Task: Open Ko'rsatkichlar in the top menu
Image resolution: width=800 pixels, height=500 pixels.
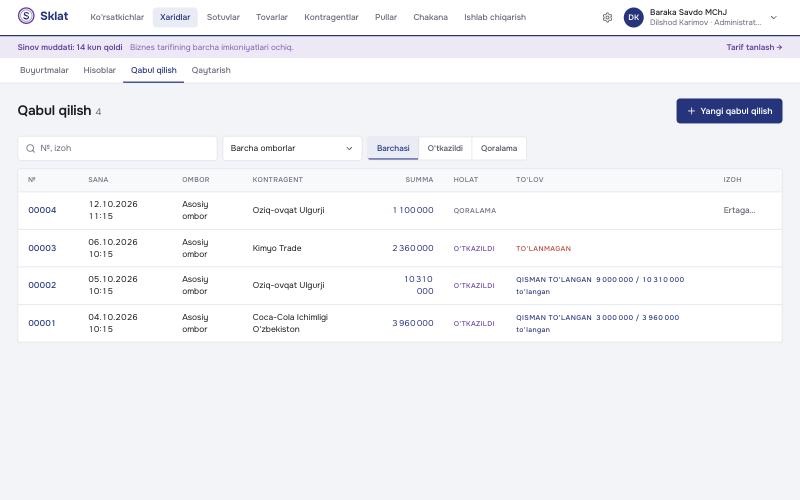Action: pyautogui.click(x=117, y=17)
